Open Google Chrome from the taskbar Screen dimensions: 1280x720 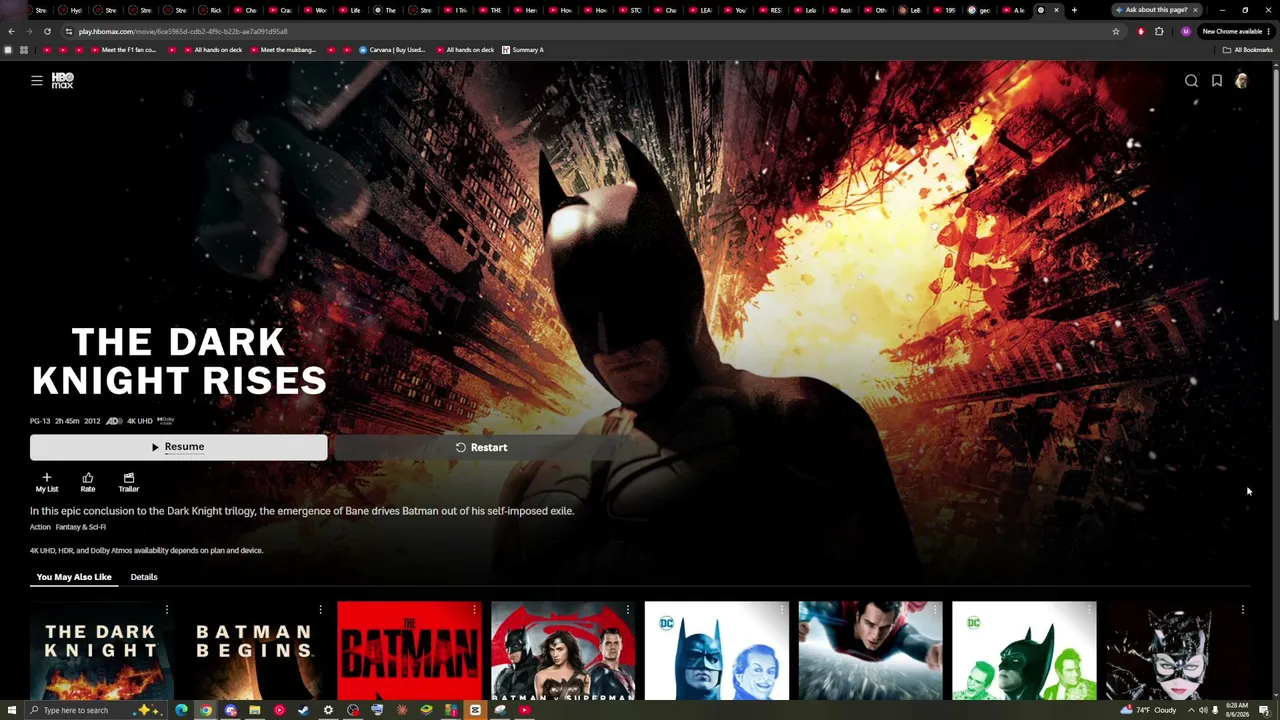click(206, 710)
